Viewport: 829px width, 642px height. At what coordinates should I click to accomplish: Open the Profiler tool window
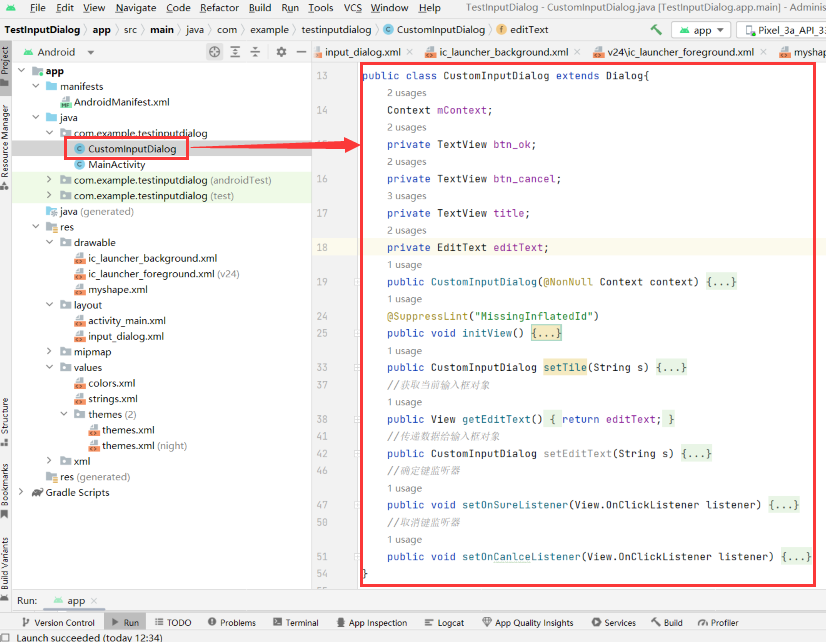point(718,622)
